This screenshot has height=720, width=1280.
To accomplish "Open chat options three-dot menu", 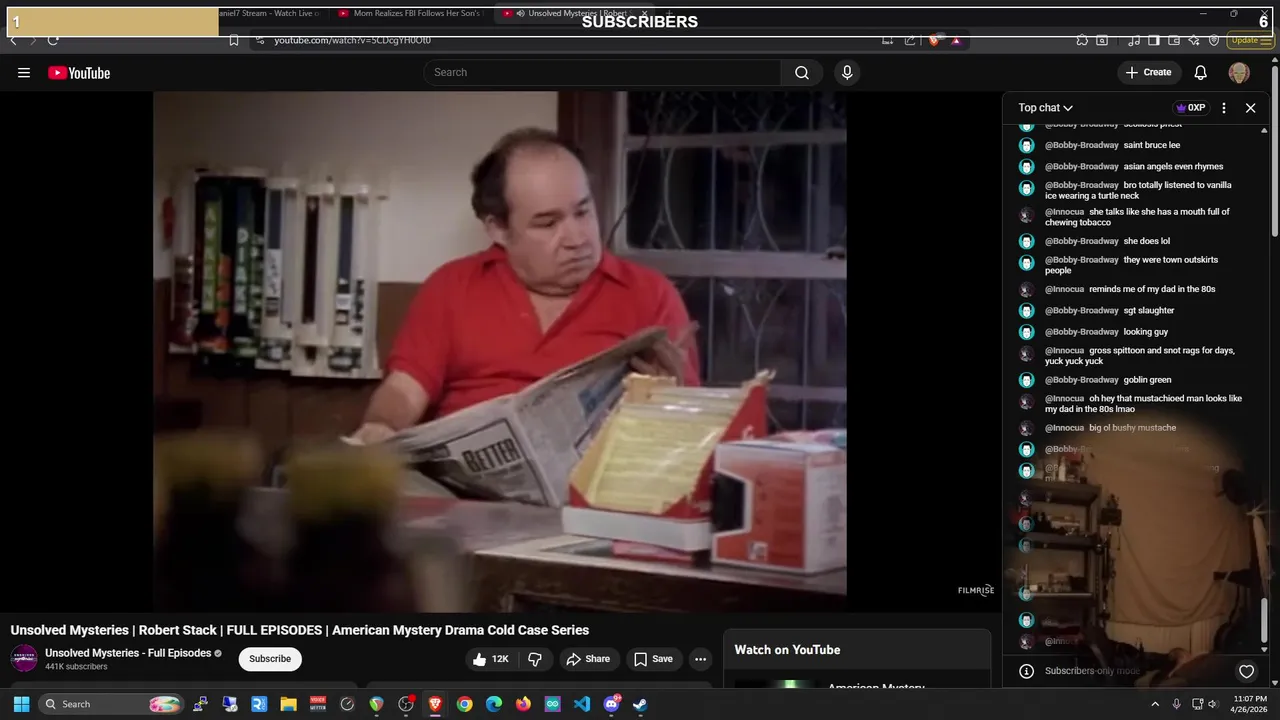I will click(x=1223, y=108).
